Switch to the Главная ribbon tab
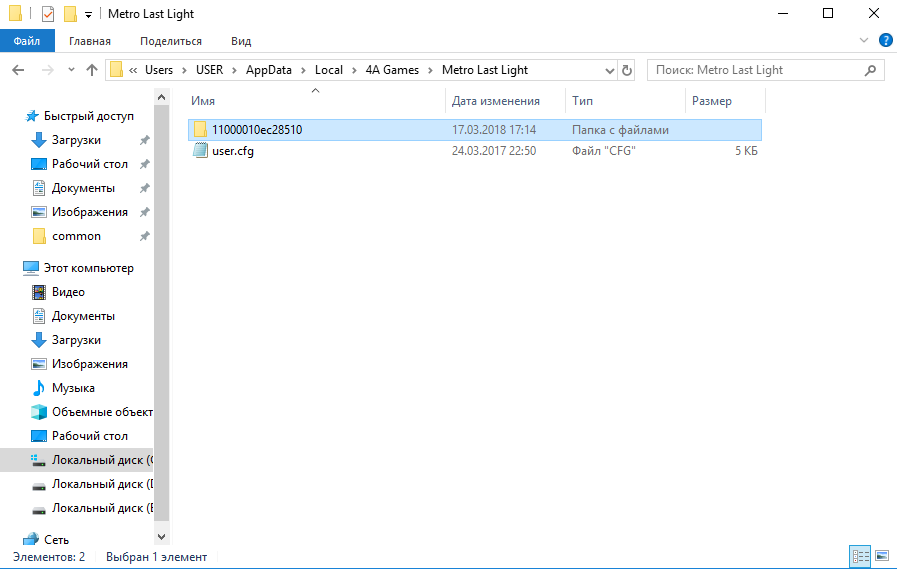897x569 pixels. point(90,41)
